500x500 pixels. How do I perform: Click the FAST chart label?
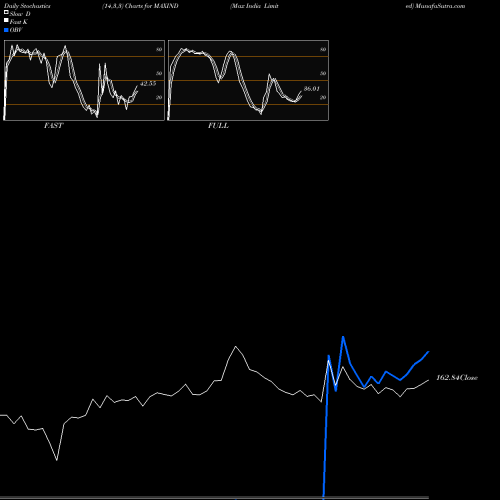click(53, 126)
